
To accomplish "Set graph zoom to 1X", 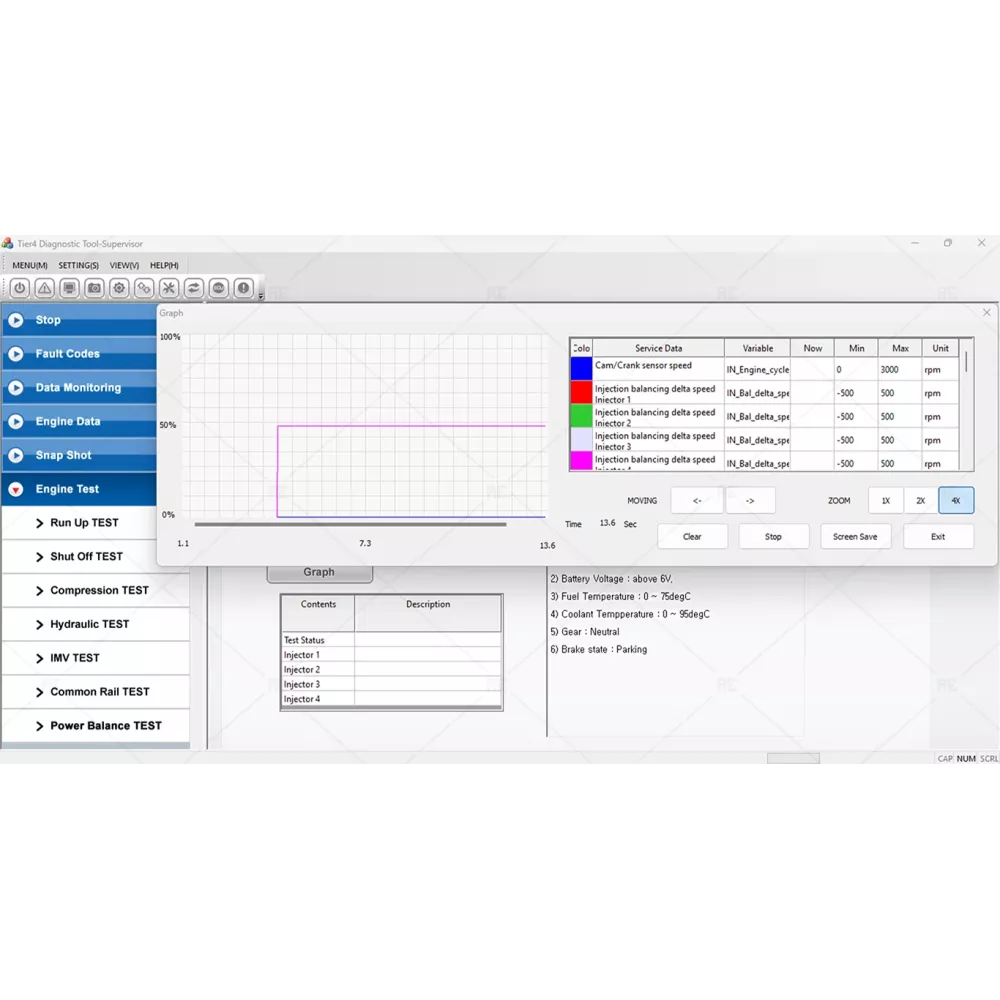I will tap(885, 500).
